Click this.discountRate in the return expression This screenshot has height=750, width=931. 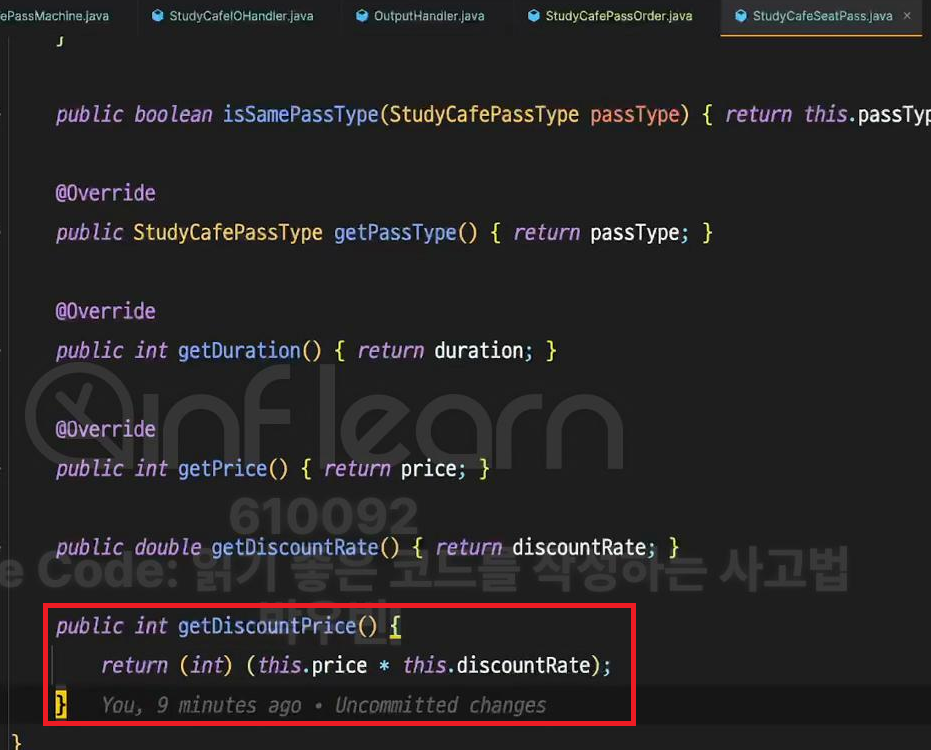[x=497, y=665]
